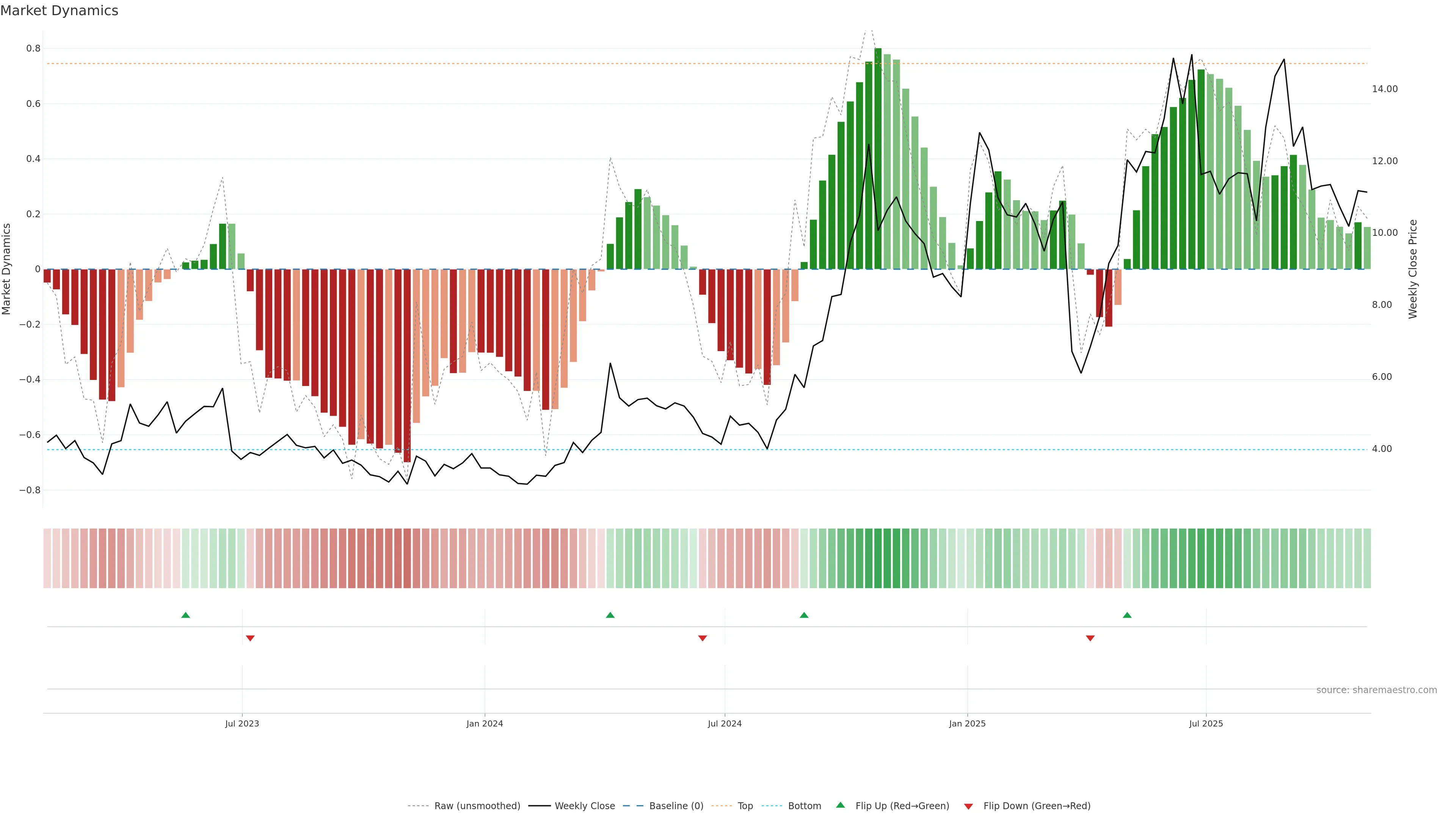Hide the Top threshold line via legend

click(x=745, y=806)
